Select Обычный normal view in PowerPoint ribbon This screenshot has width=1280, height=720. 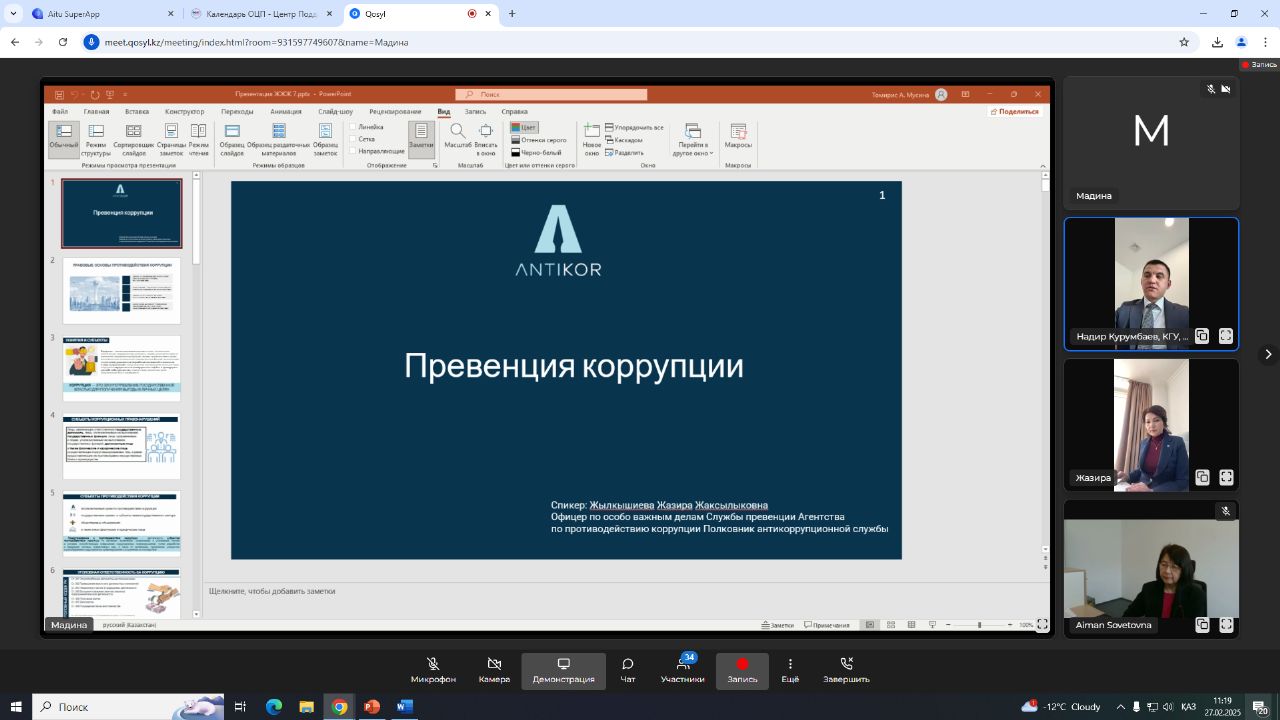(63, 140)
